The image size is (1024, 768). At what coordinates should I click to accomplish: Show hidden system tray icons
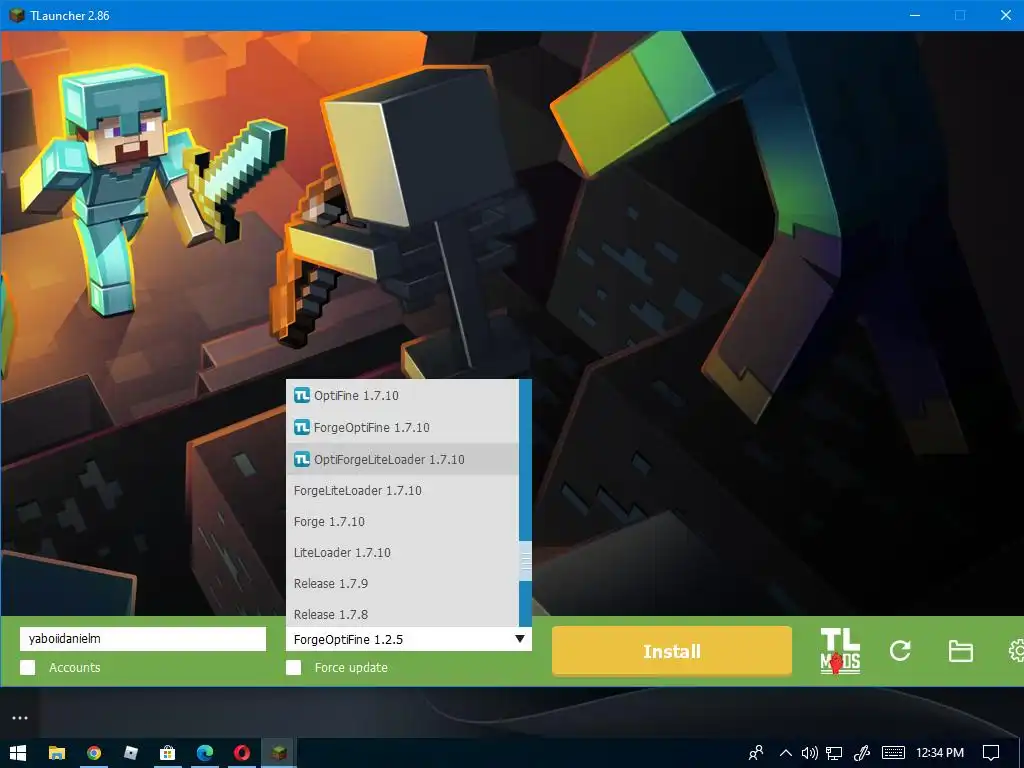tap(786, 753)
